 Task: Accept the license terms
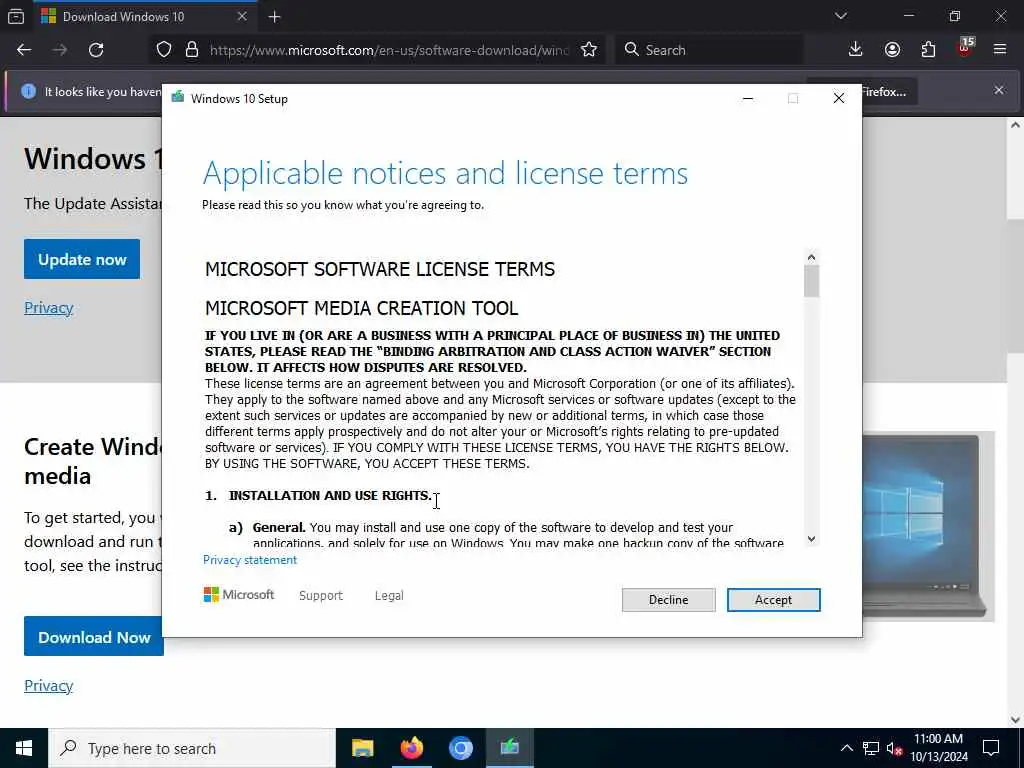(773, 600)
